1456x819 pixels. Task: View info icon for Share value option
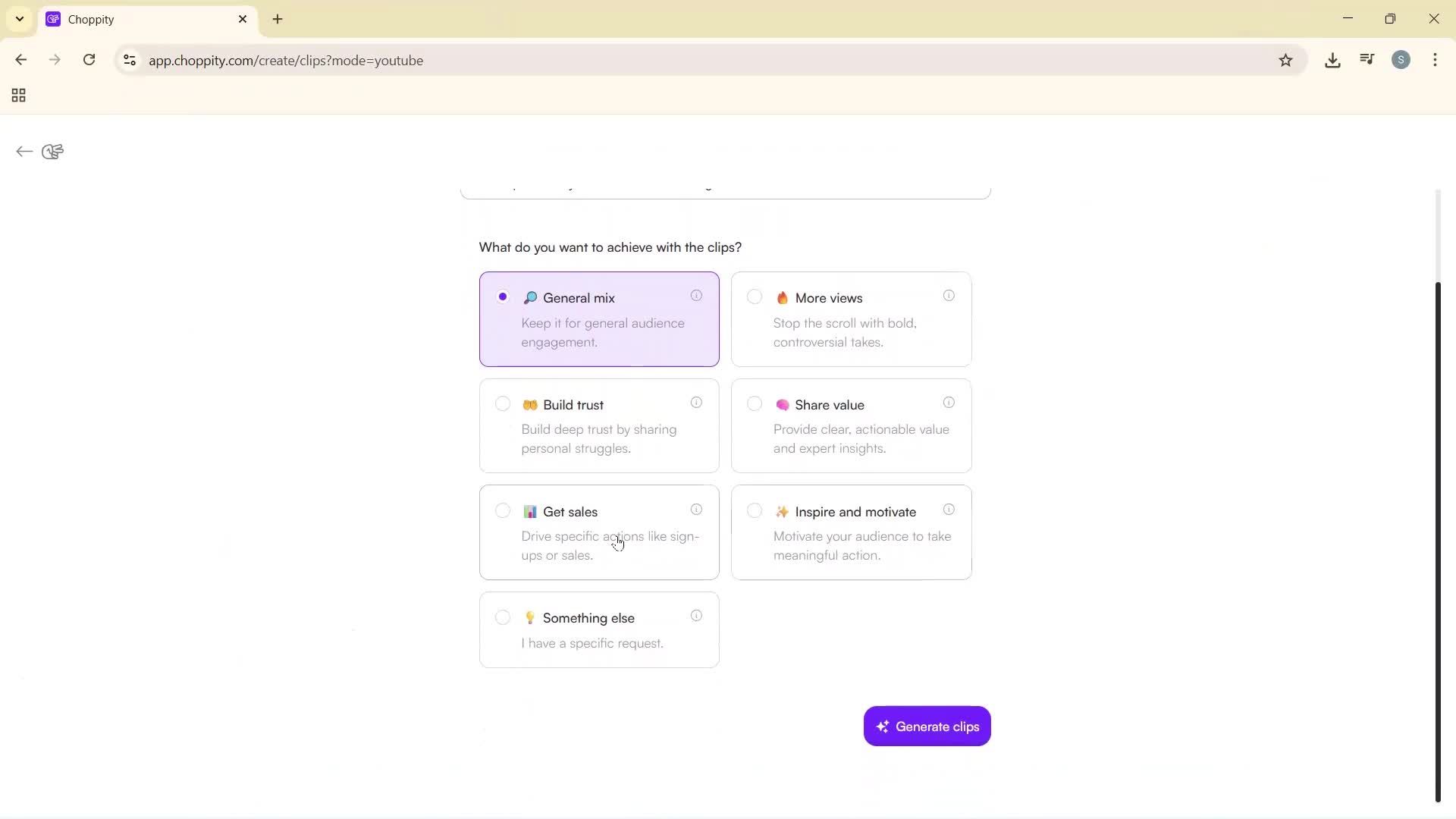pos(949,403)
